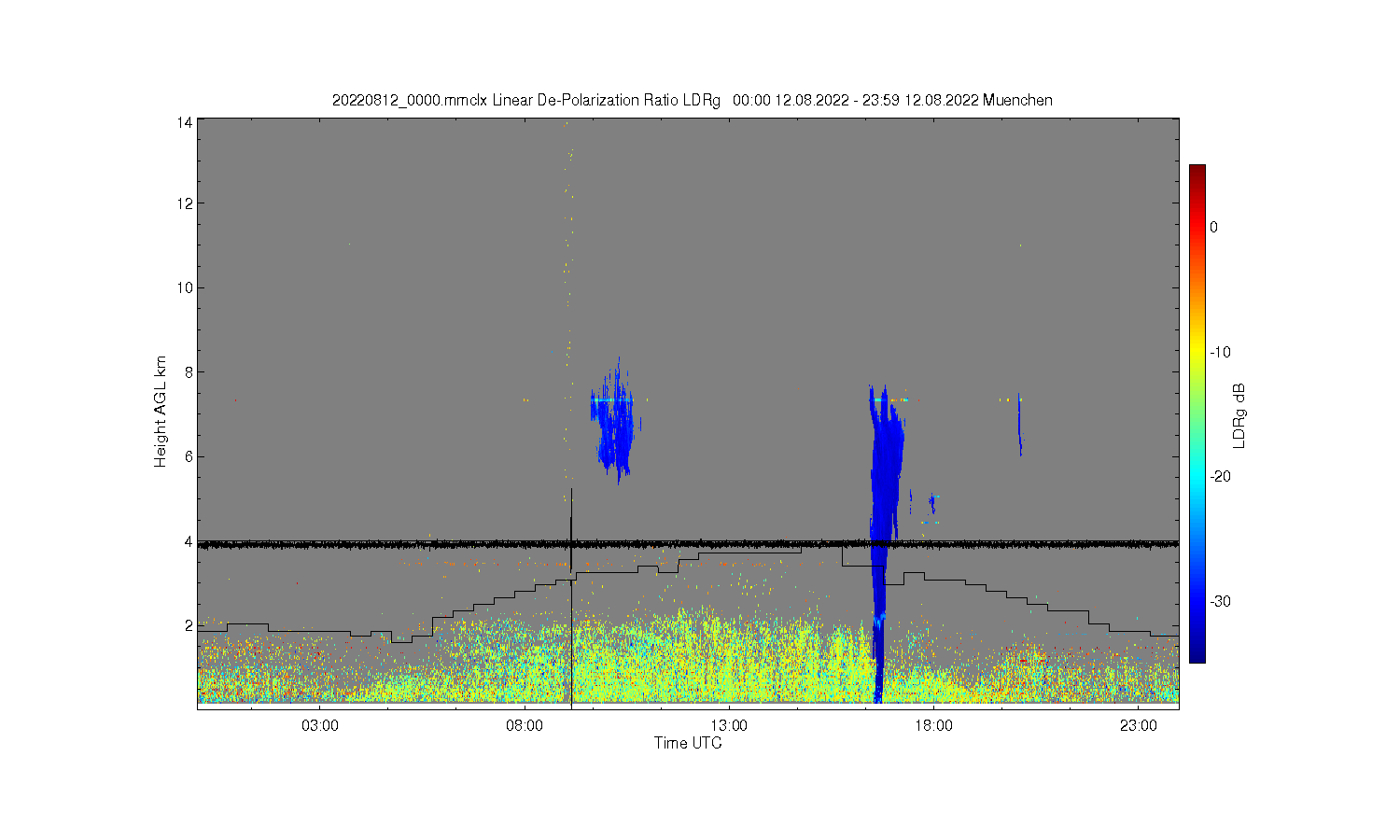Image resolution: width=1400 pixels, height=840 pixels.
Task: Click the colorbar tick label -30
Action: (1220, 601)
